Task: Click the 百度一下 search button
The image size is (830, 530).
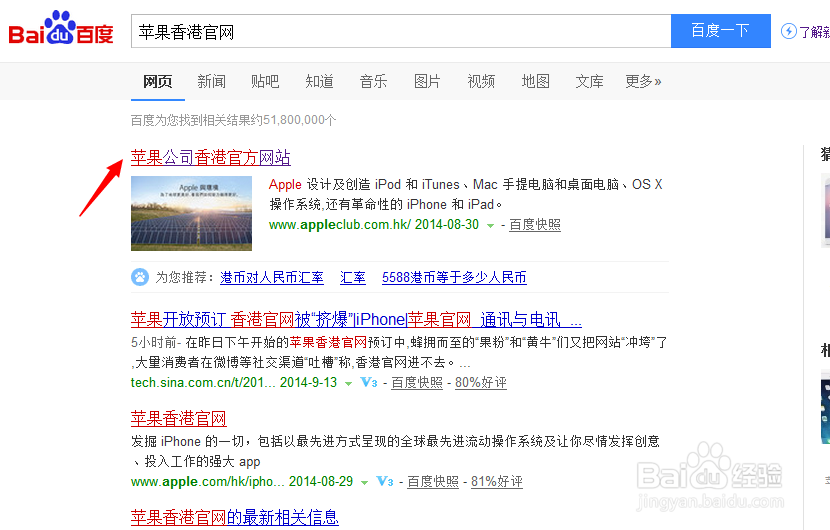Action: (720, 31)
